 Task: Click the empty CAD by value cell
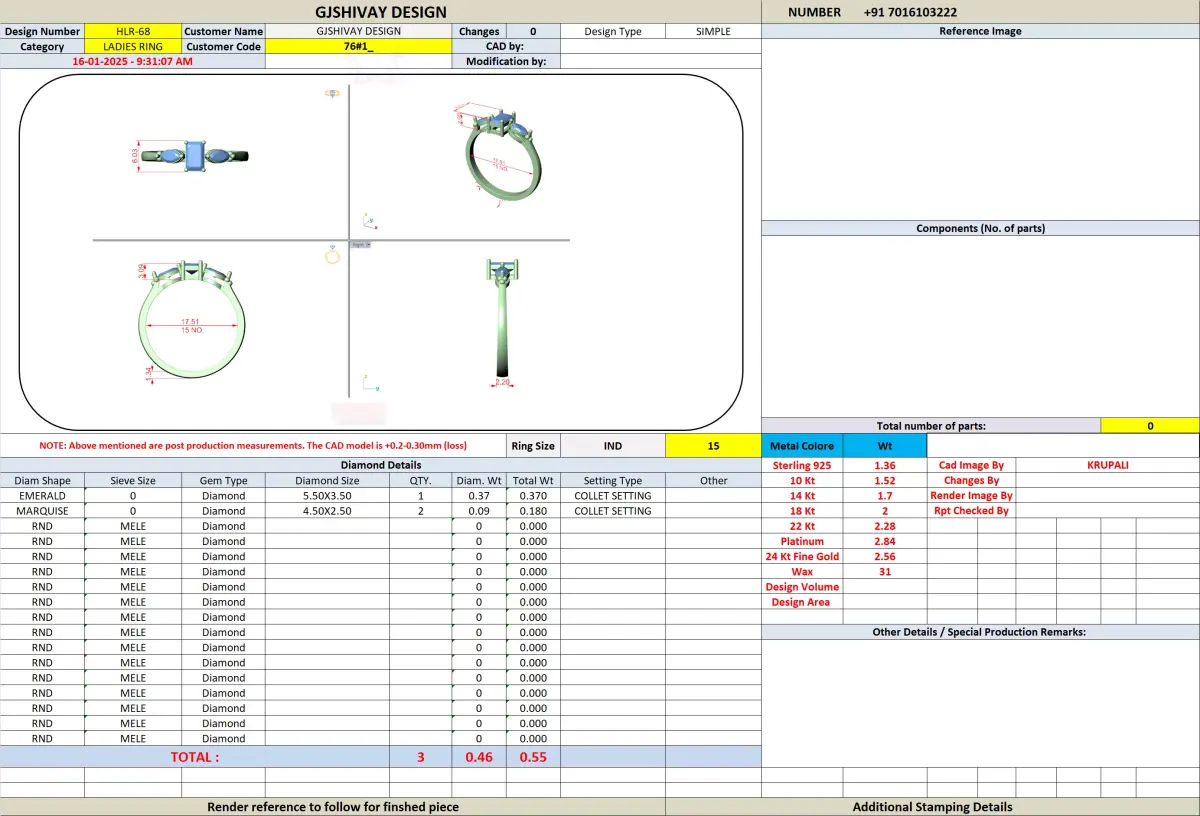pos(661,46)
